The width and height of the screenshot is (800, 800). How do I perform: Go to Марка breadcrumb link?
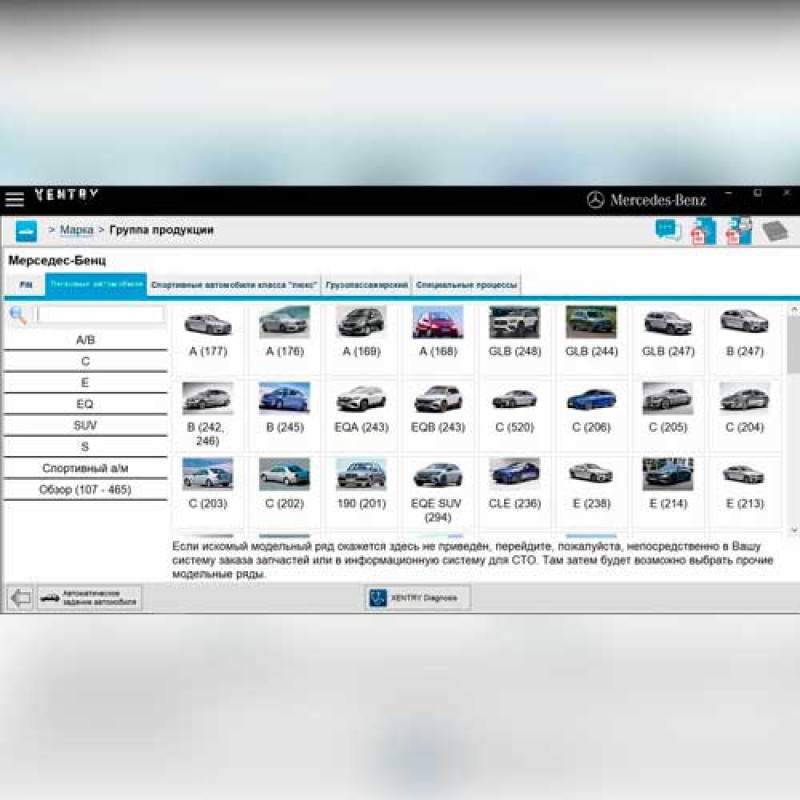click(x=77, y=230)
